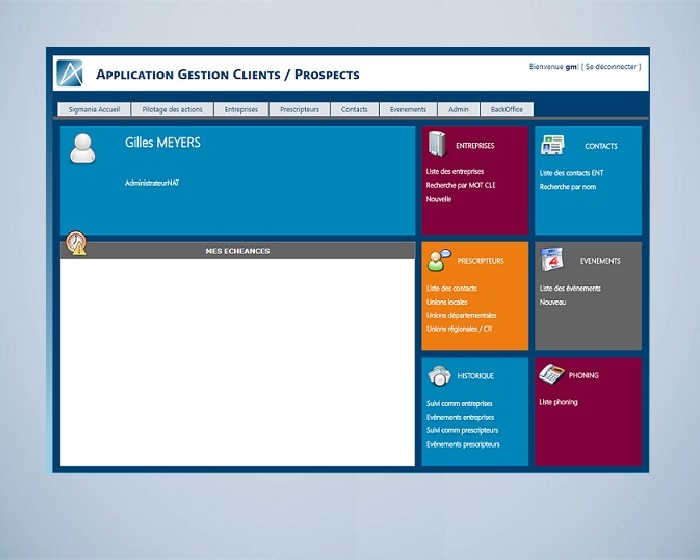The height and width of the screenshot is (560, 700).
Task: Open Recherche par nom under Contacts
Action: 567,186
